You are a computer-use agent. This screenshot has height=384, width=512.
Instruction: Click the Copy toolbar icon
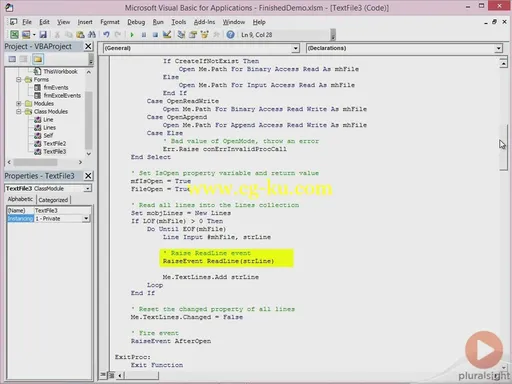[x=69, y=34]
